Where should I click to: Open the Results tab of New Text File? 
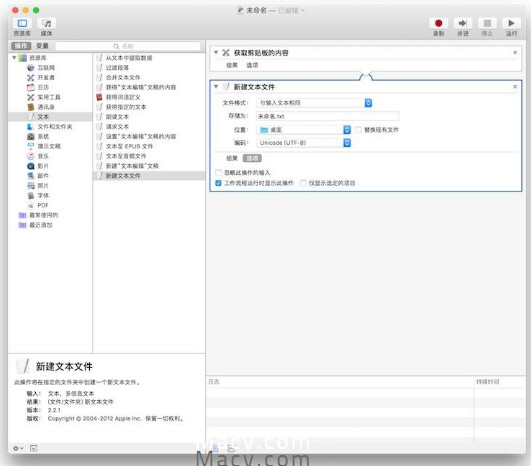point(232,158)
